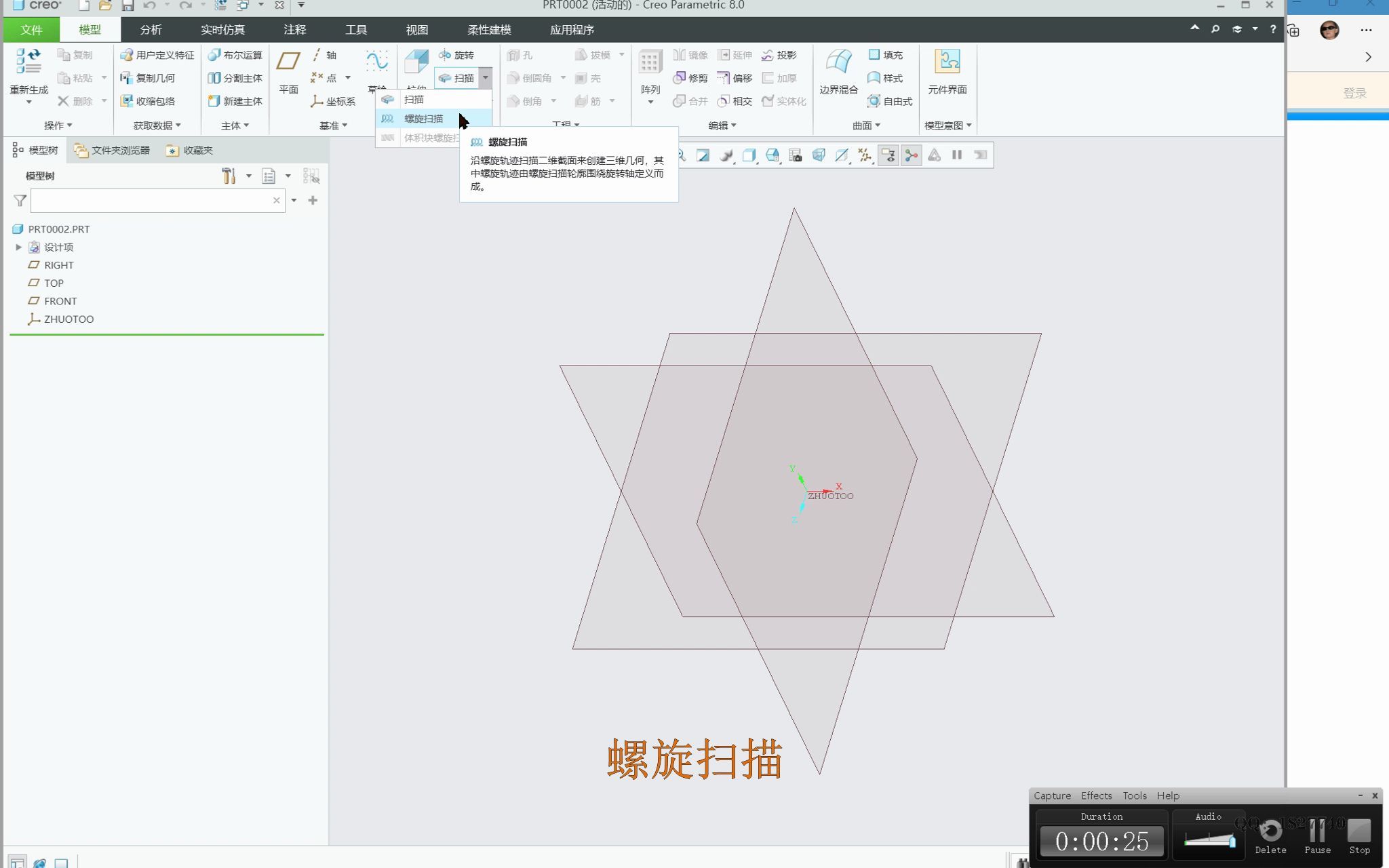Choose 螺旋扫描 from the sweep menu
This screenshot has width=1389, height=868.
tap(425, 119)
